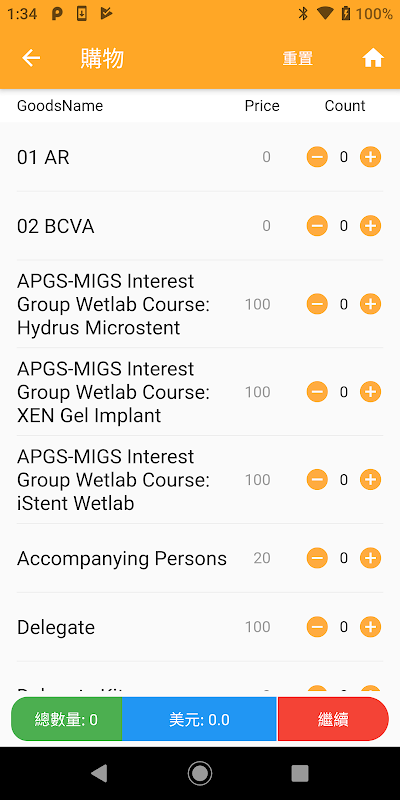Decrease Hydrus Microstent course count
The width and height of the screenshot is (400, 800).
click(x=317, y=304)
